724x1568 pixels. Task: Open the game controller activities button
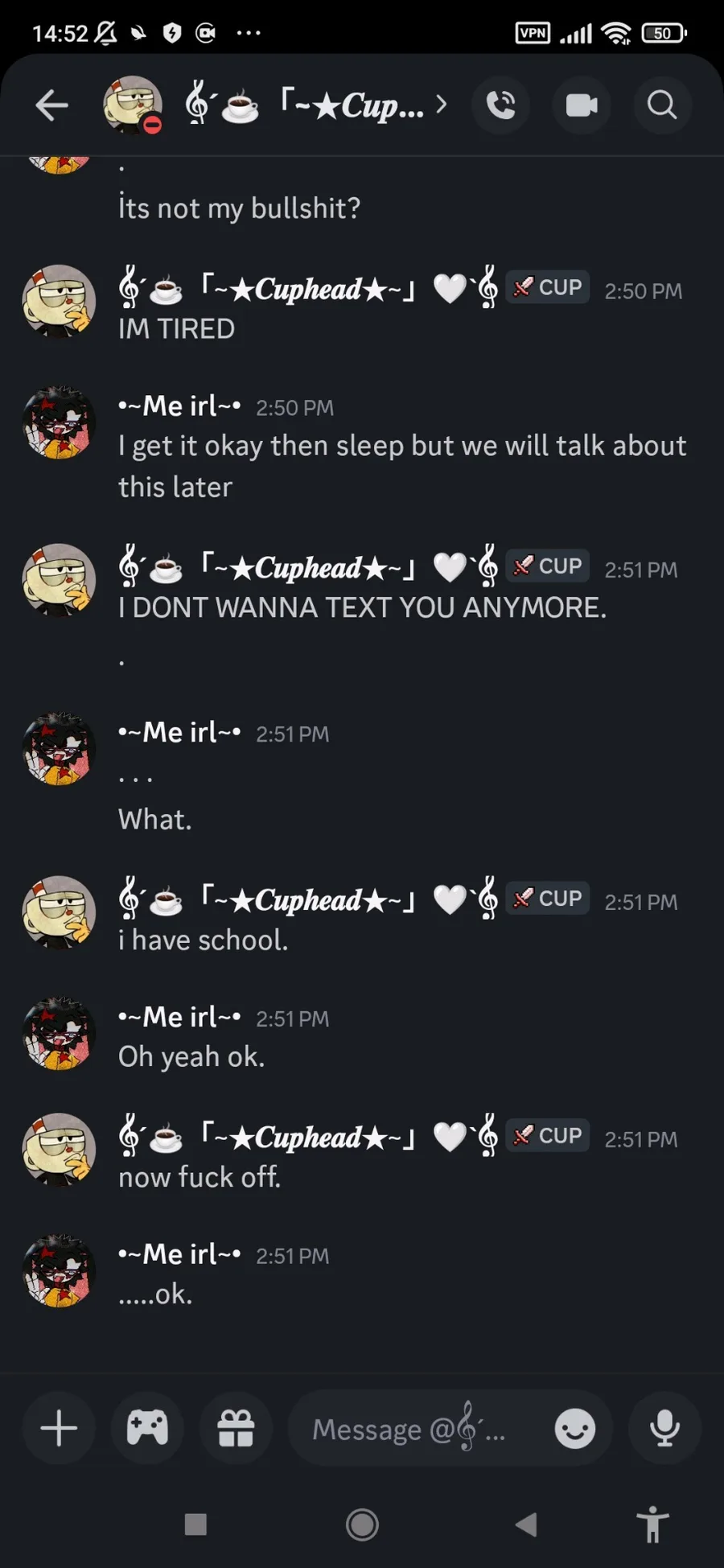click(148, 1429)
